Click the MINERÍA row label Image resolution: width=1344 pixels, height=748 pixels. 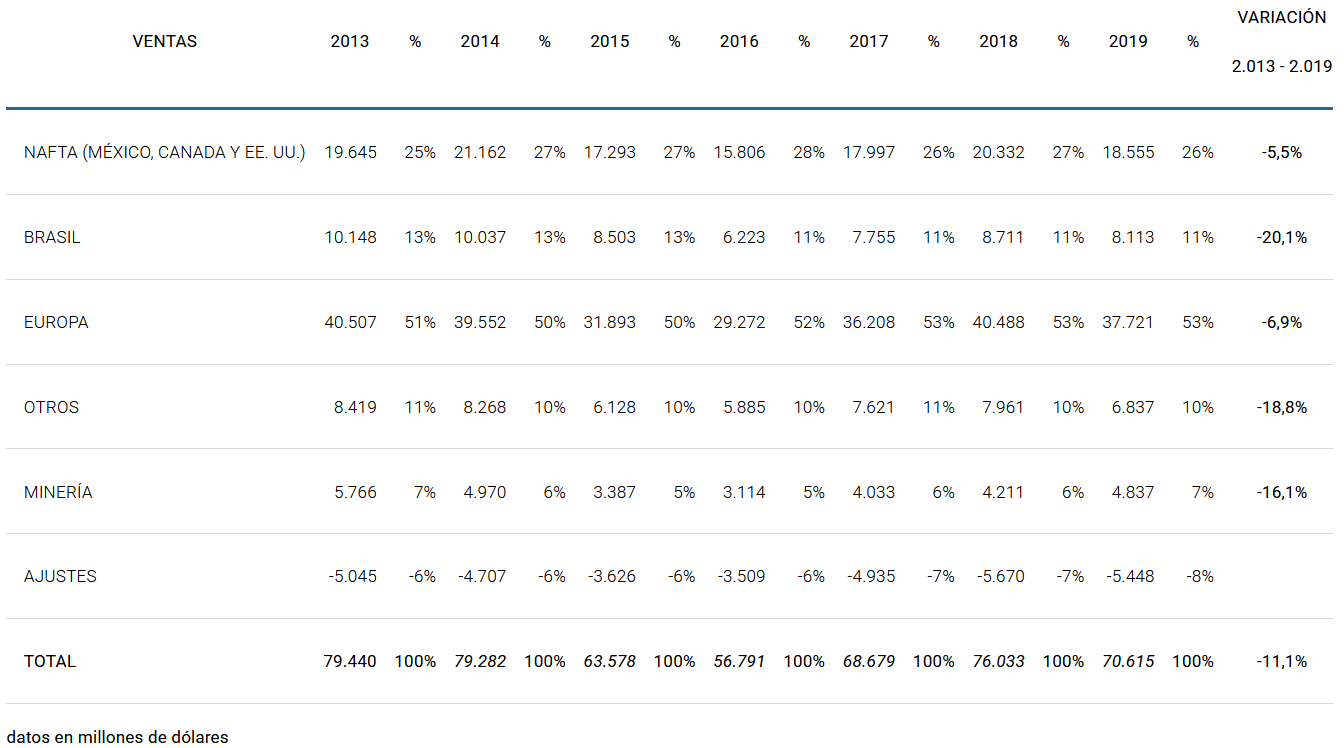(58, 492)
